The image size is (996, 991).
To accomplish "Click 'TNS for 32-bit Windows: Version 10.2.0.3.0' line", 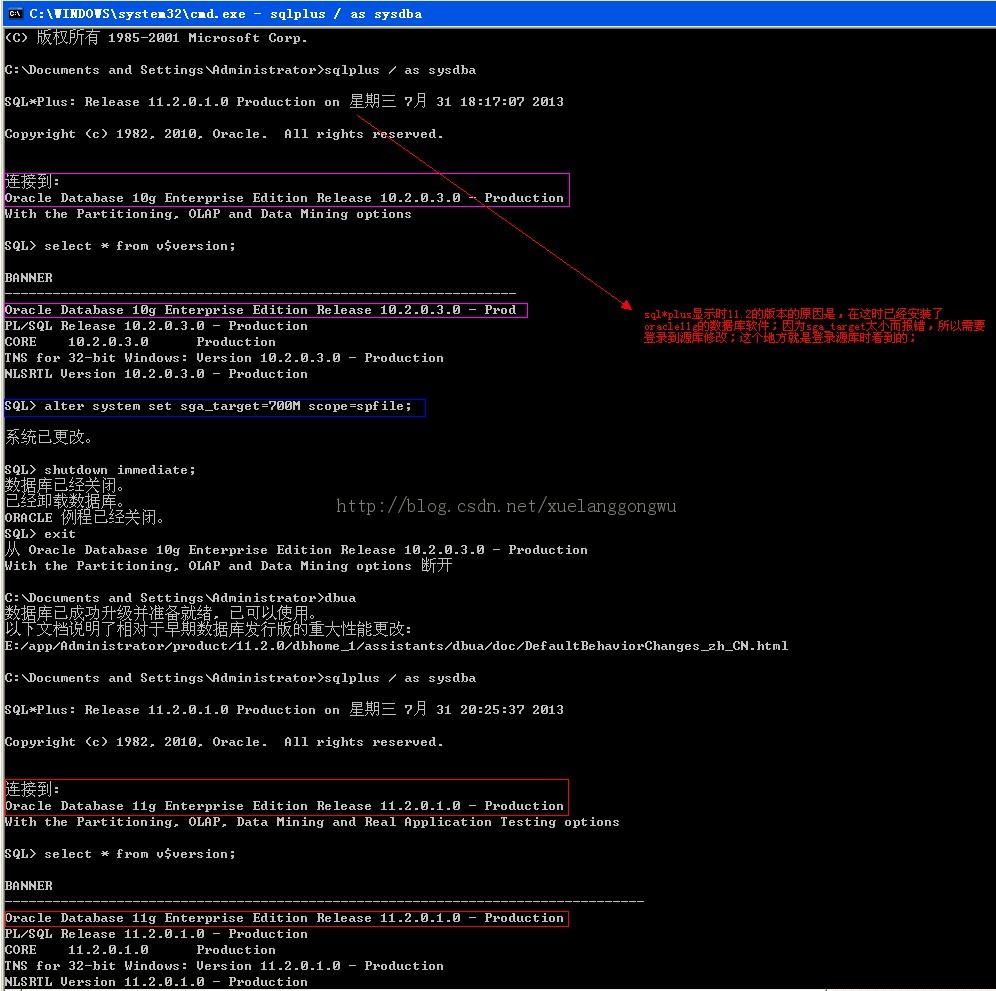I will tap(224, 358).
